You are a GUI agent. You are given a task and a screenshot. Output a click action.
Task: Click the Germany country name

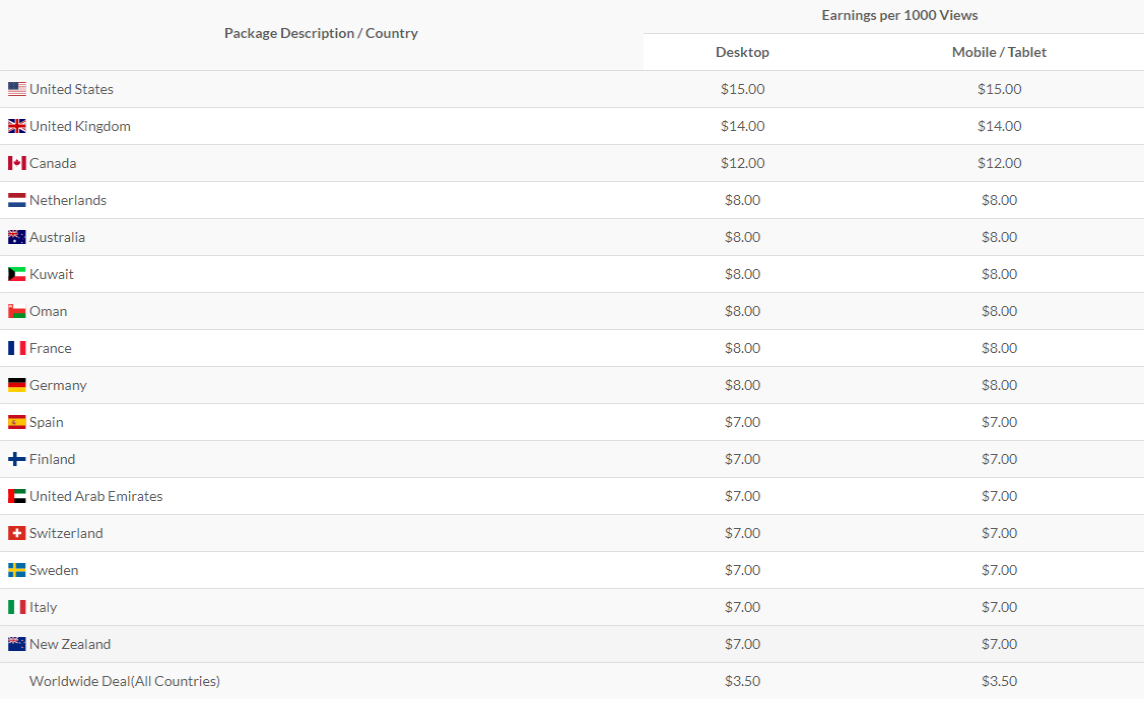pyautogui.click(x=58, y=385)
